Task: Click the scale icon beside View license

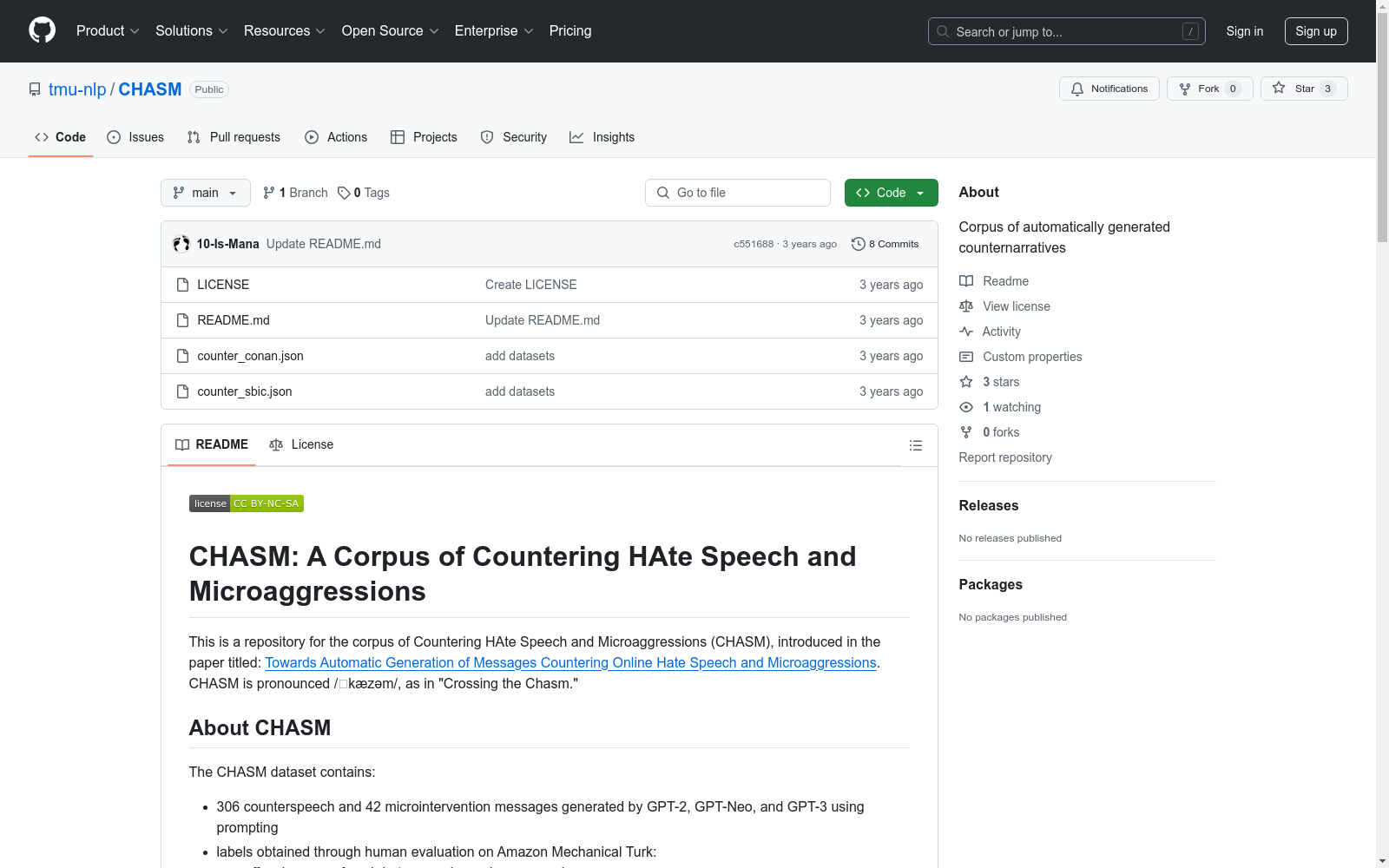Action: pyautogui.click(x=966, y=306)
